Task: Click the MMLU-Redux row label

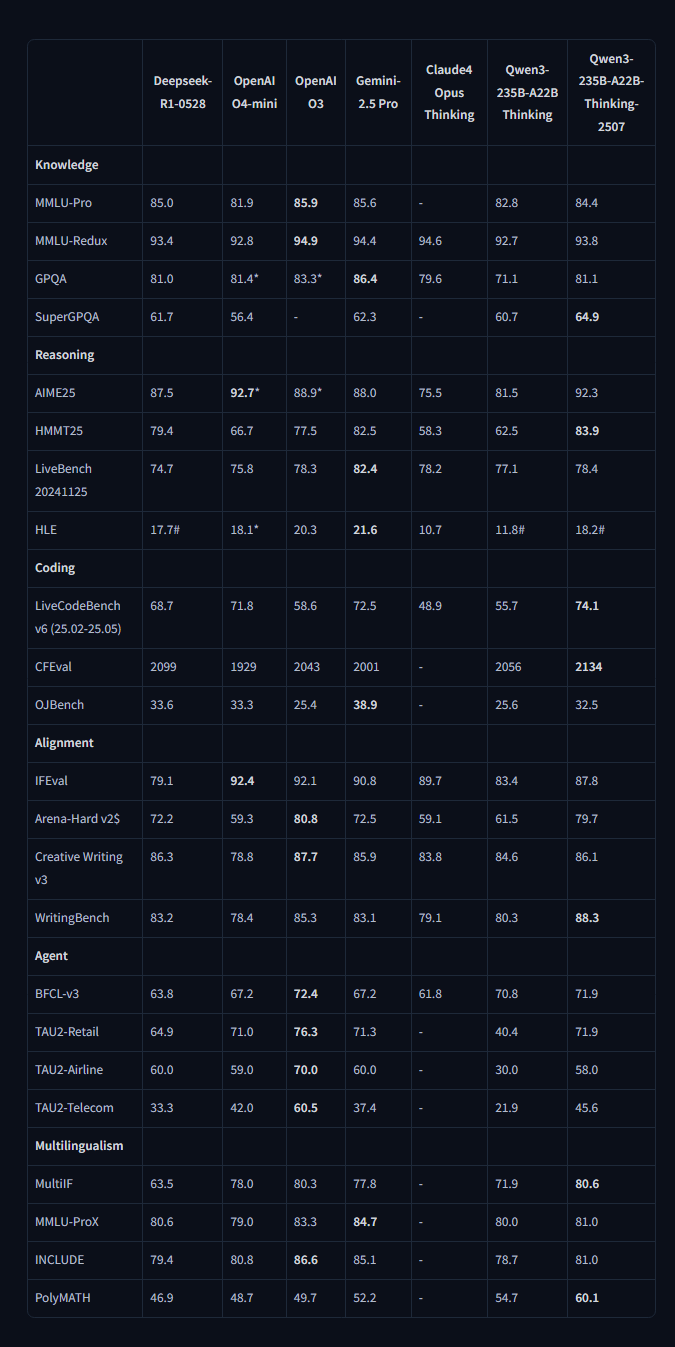Action: (71, 241)
